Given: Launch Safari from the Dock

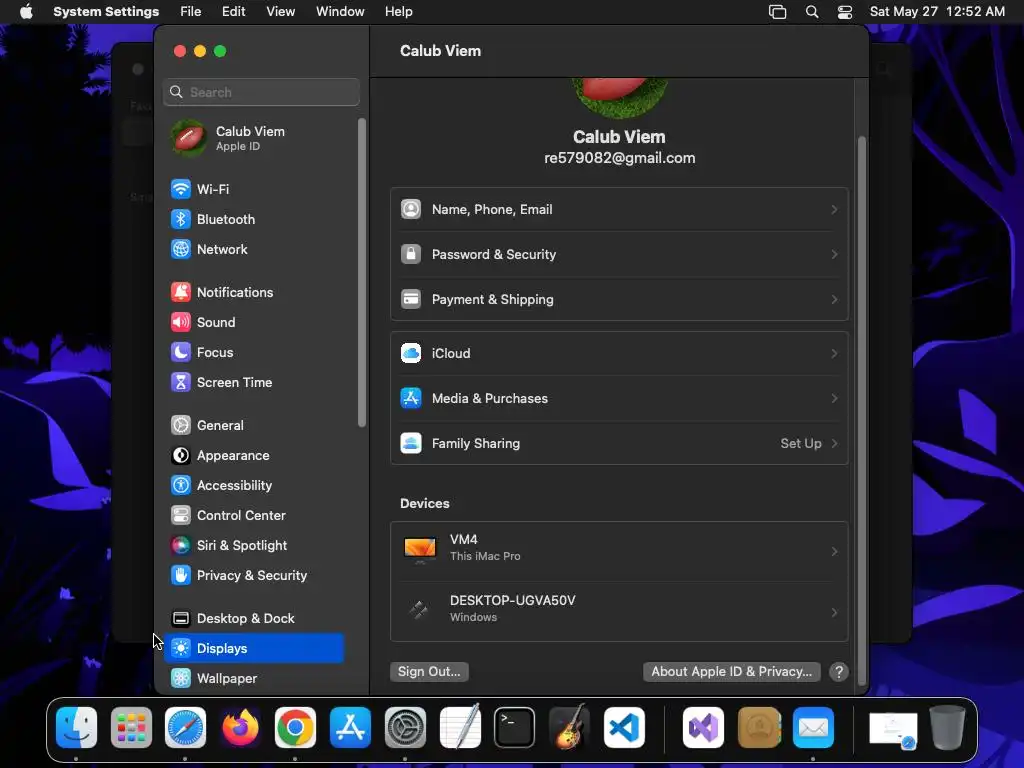Looking at the screenshot, I should pos(185,728).
